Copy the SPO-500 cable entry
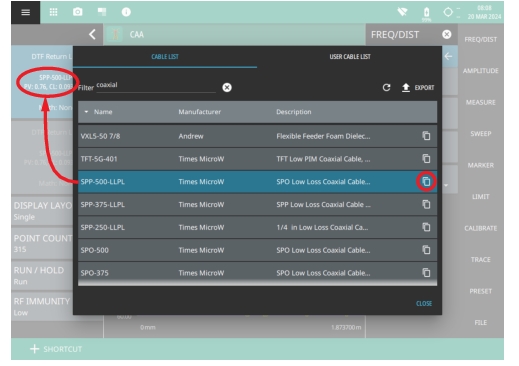 pos(426,250)
